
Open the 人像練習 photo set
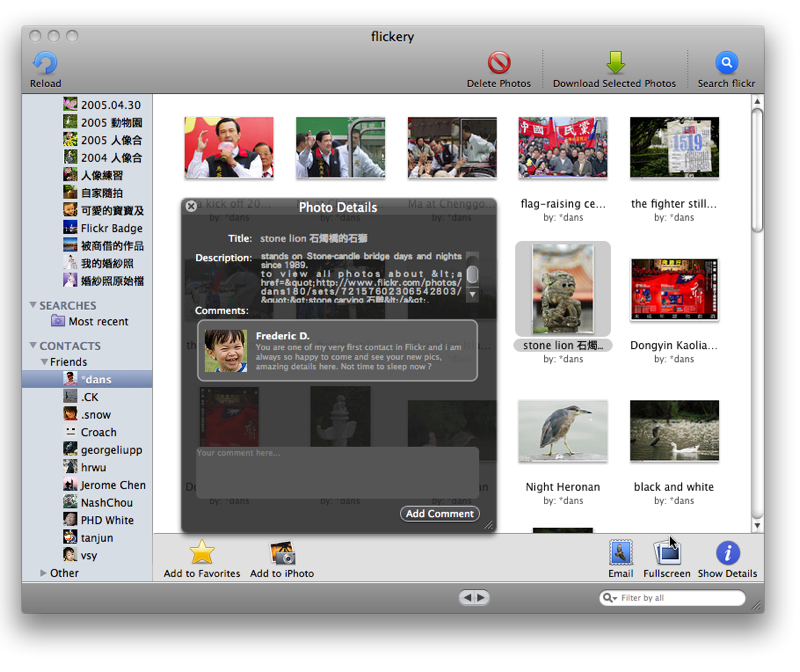tap(87, 175)
